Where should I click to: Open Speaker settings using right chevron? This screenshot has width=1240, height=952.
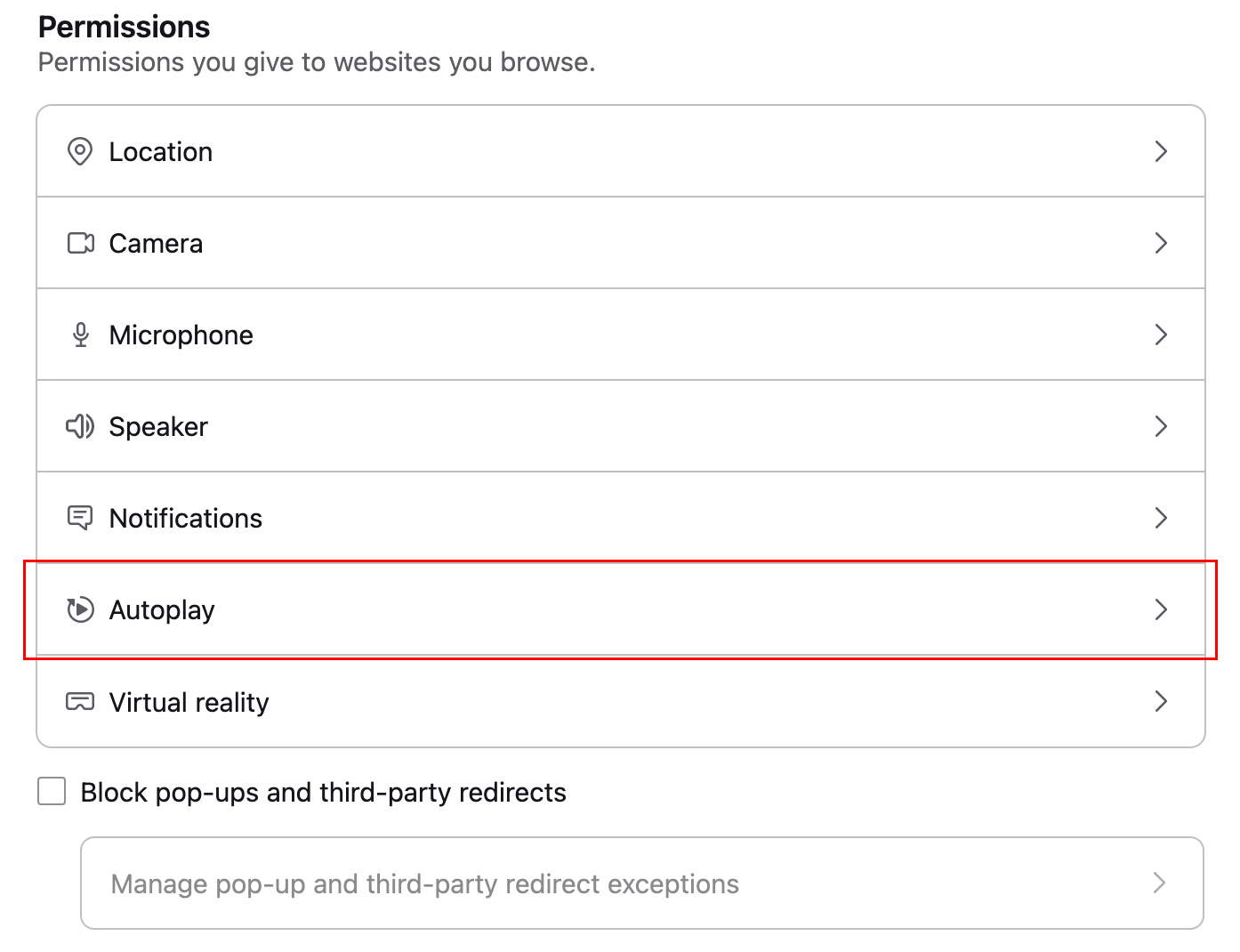pyautogui.click(x=1160, y=426)
